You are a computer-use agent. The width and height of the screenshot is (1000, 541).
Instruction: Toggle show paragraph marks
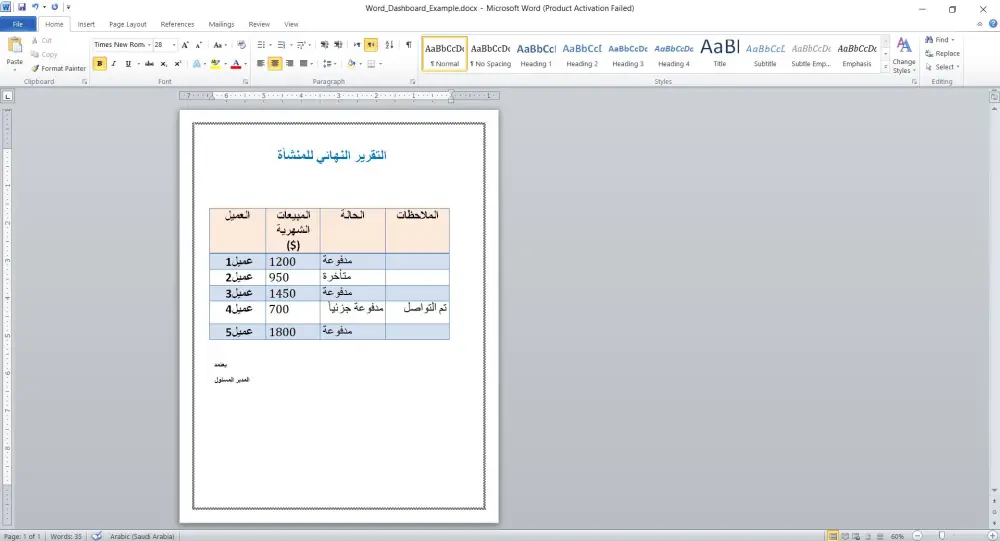tap(408, 45)
